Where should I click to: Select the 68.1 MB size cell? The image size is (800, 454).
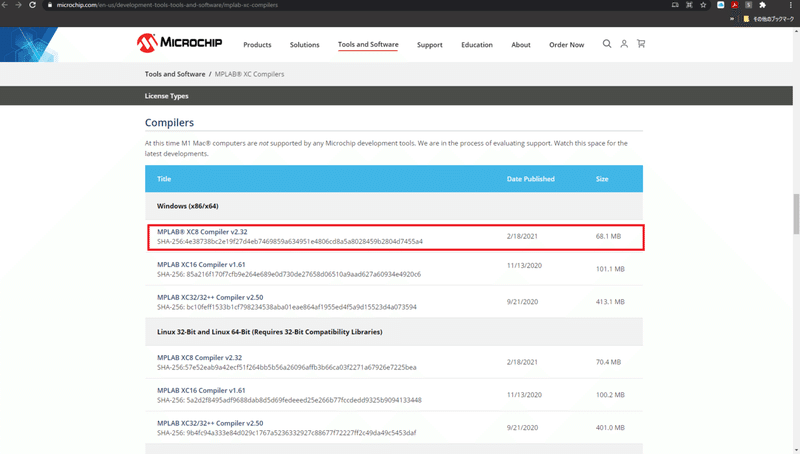point(608,236)
